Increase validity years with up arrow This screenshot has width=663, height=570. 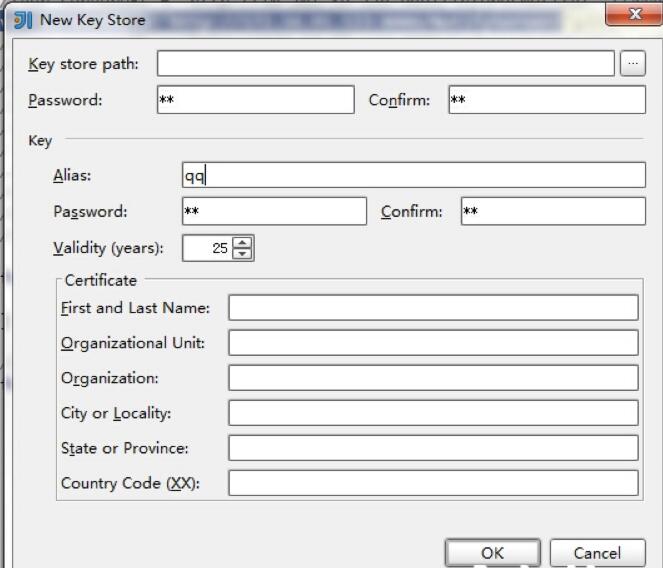click(x=243, y=243)
